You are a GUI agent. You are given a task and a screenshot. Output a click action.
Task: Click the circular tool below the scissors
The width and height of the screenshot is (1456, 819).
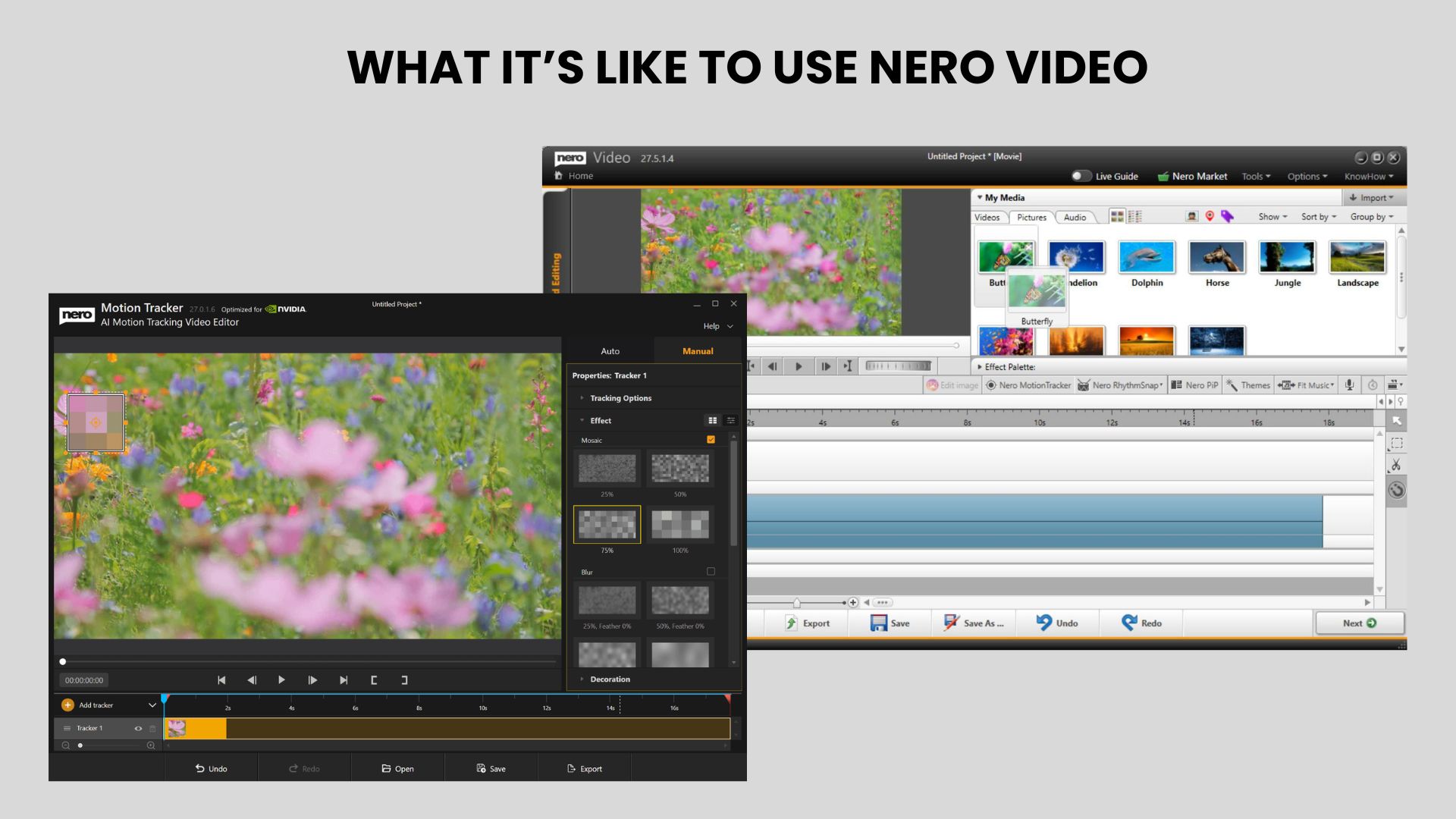[1396, 490]
